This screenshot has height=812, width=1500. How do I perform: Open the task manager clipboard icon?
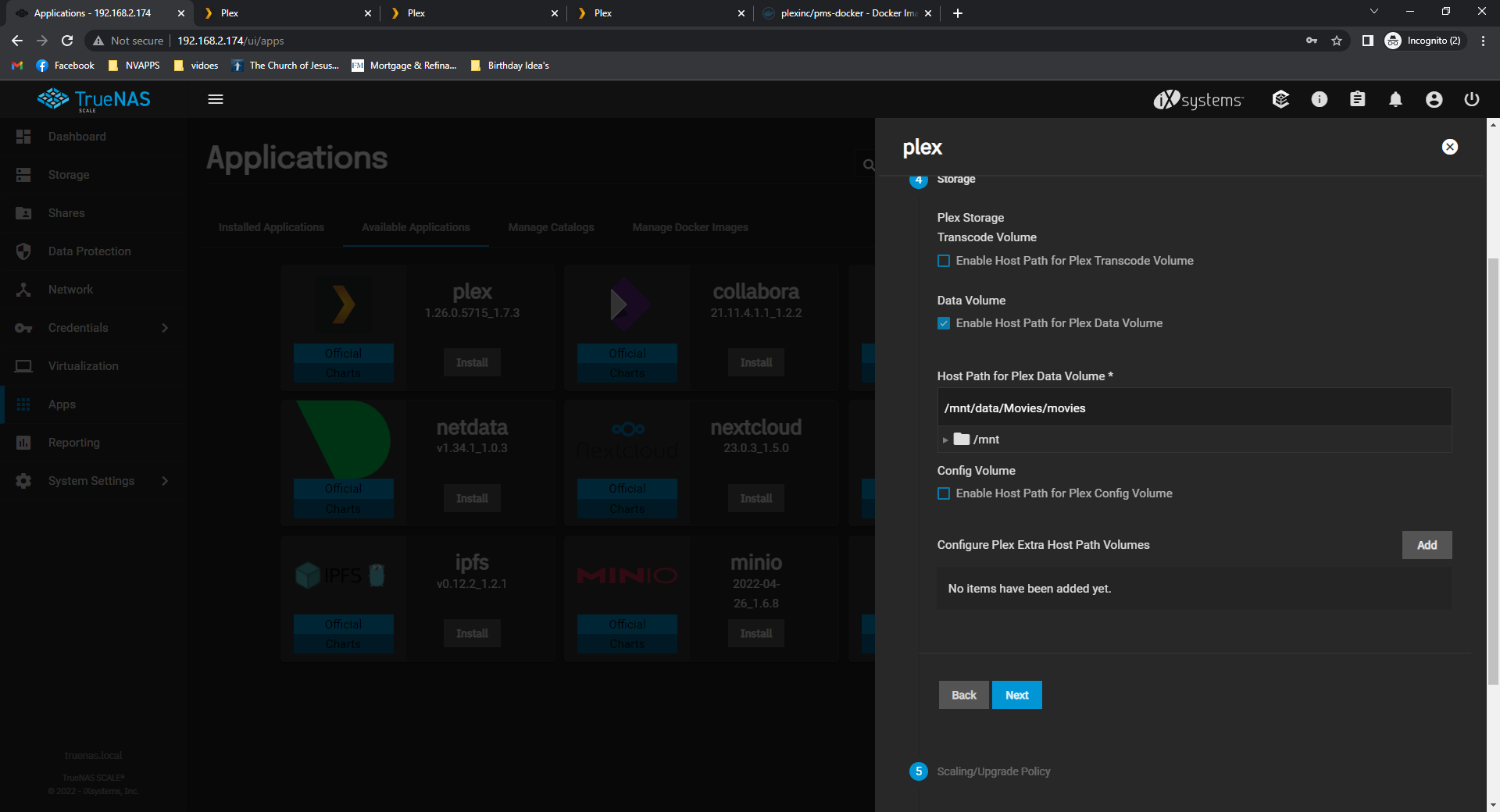pyautogui.click(x=1358, y=99)
